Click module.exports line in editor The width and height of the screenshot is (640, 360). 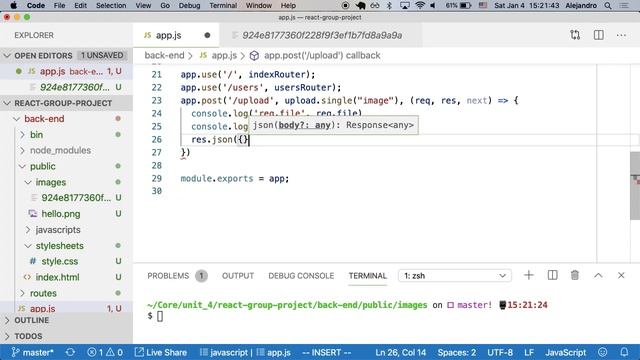tap(235, 178)
